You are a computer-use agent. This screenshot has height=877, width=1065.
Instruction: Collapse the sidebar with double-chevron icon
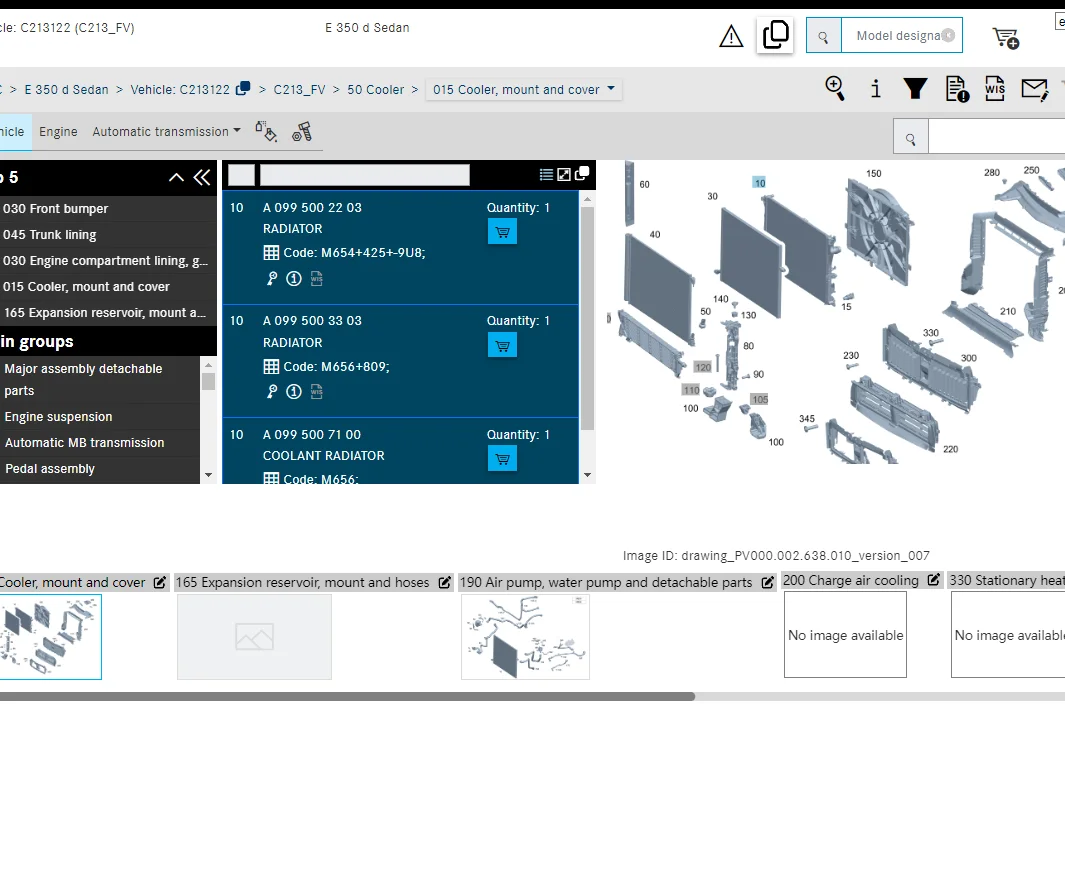point(202,177)
